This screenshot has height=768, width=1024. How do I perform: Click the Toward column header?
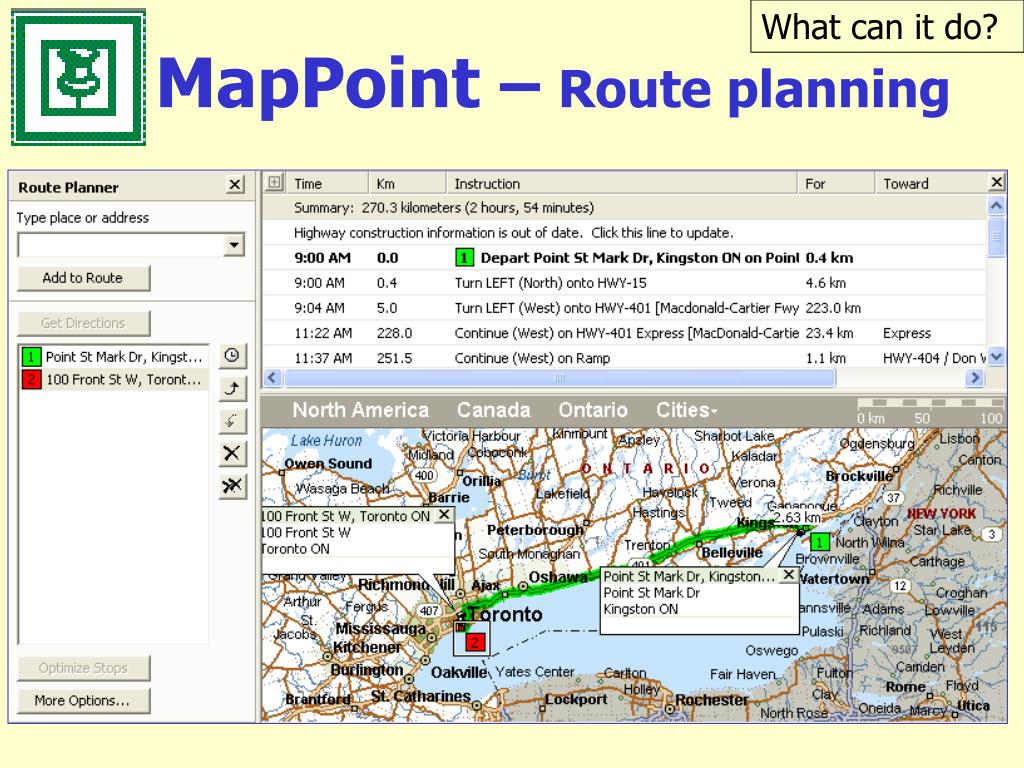[931, 184]
